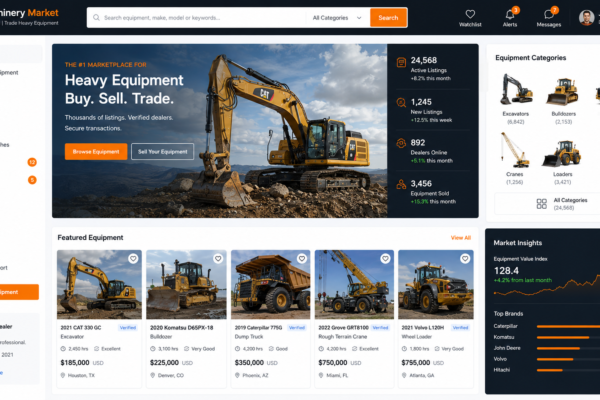The height and width of the screenshot is (400, 600).
Task: Open the Caterpillar 775G dump truck photo
Action: [x=271, y=284]
